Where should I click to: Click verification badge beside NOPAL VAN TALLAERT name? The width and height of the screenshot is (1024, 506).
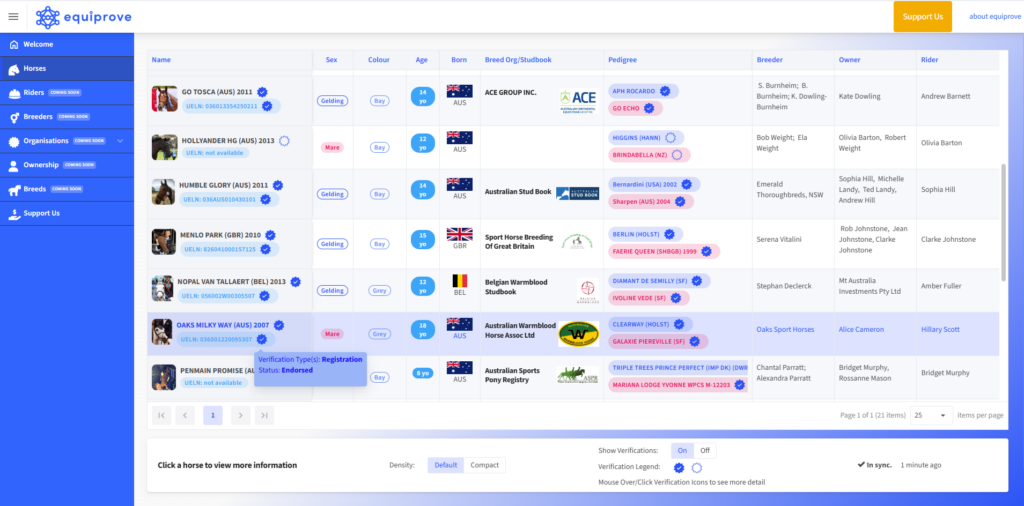pos(295,282)
